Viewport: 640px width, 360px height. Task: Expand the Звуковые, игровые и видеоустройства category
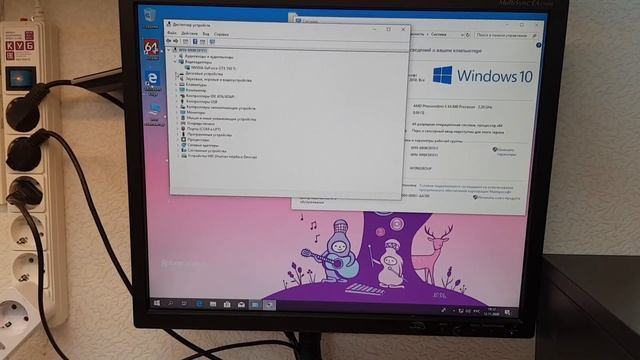176,79
